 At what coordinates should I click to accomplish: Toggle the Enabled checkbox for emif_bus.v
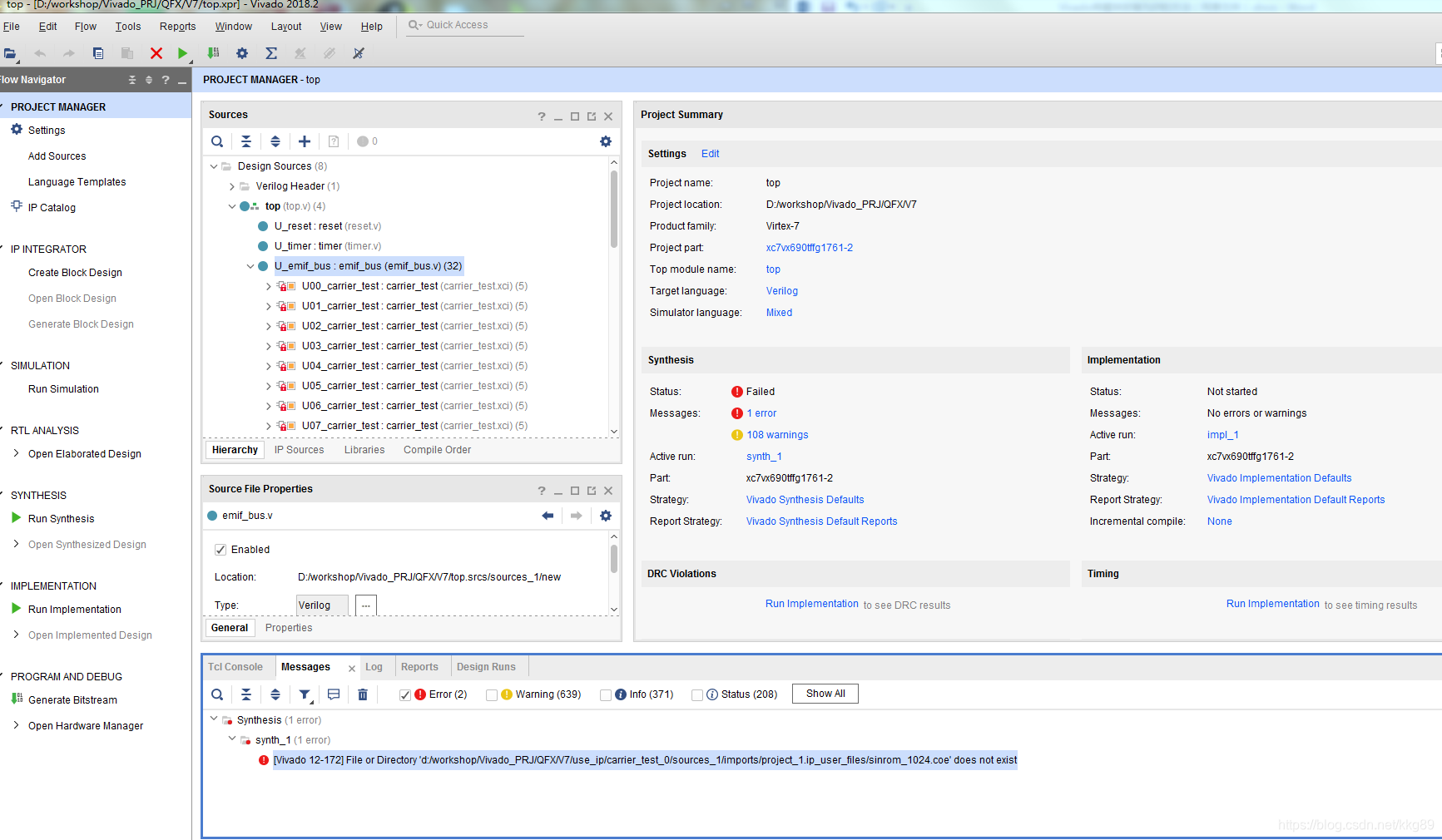tap(221, 550)
